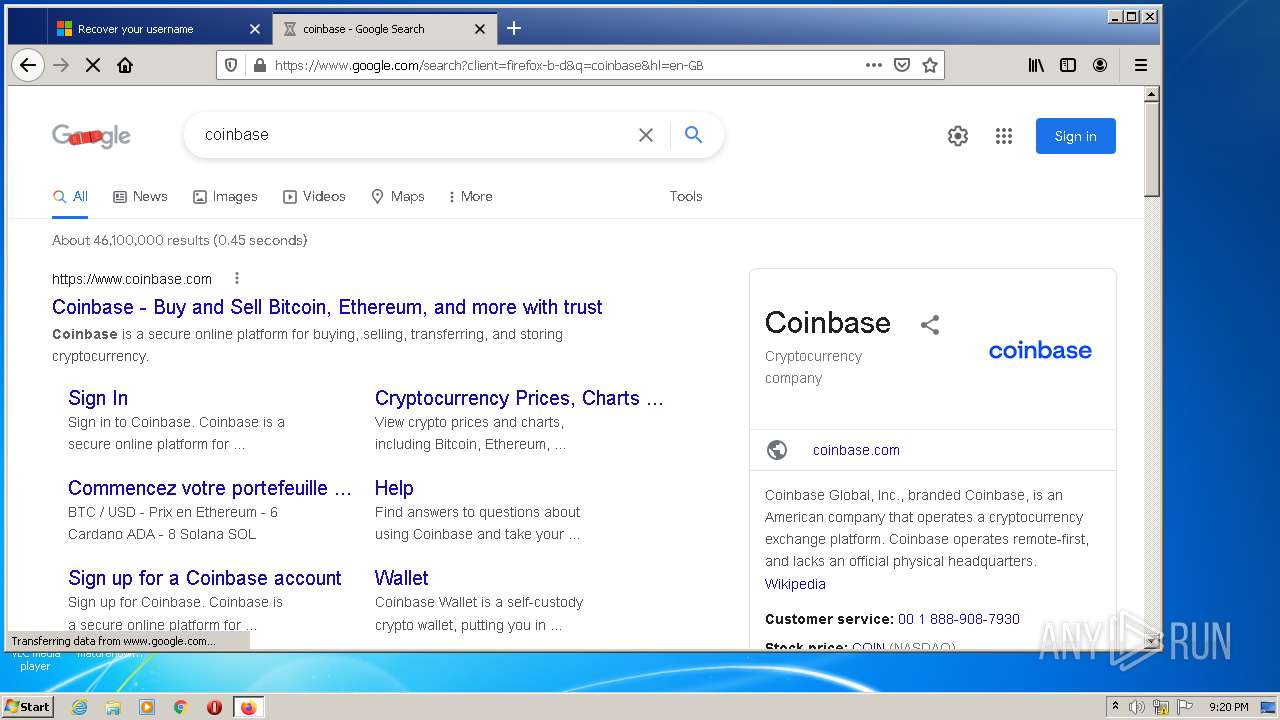
Task: Switch to News results
Action: click(140, 197)
